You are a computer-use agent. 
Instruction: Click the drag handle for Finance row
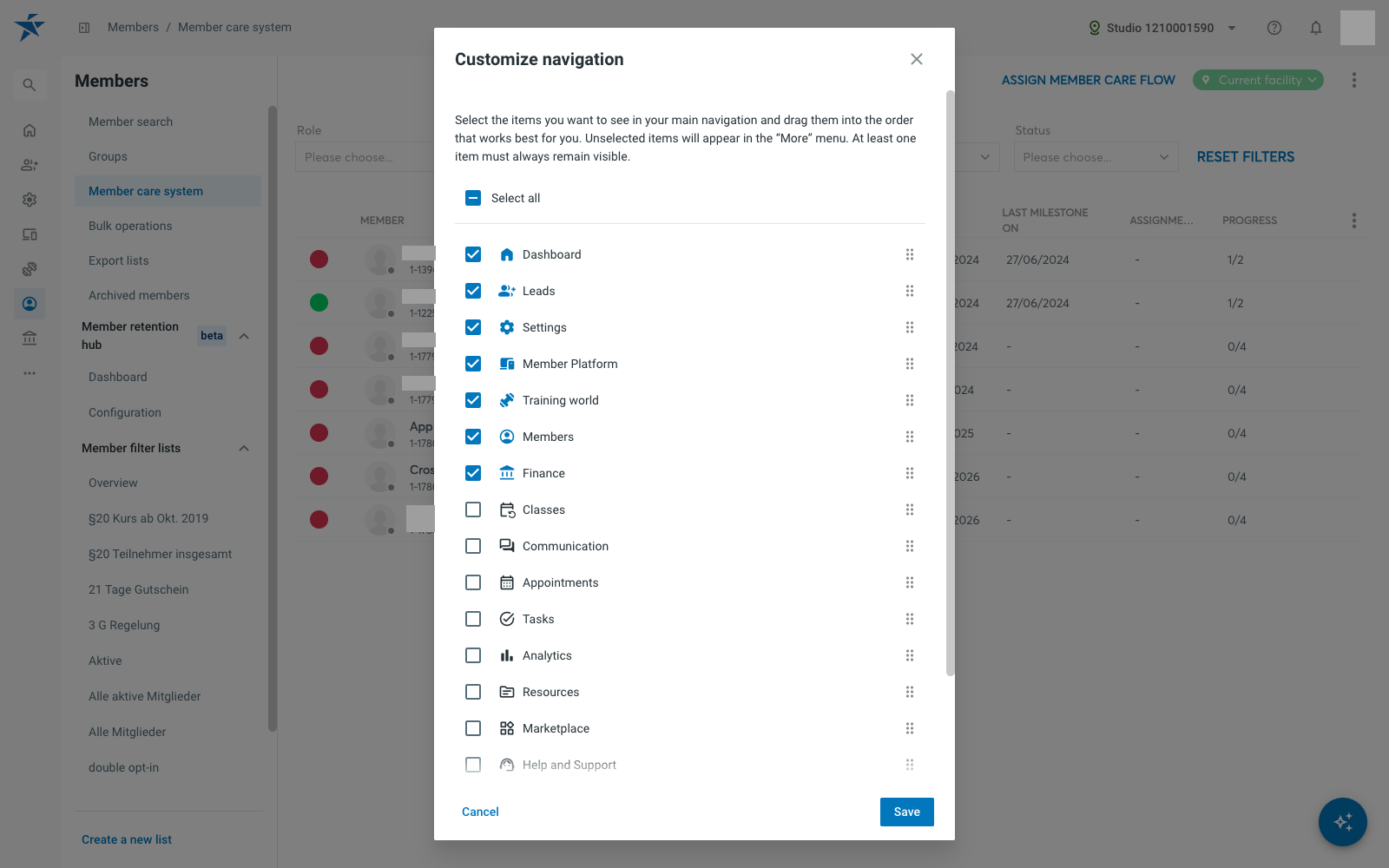click(x=910, y=473)
